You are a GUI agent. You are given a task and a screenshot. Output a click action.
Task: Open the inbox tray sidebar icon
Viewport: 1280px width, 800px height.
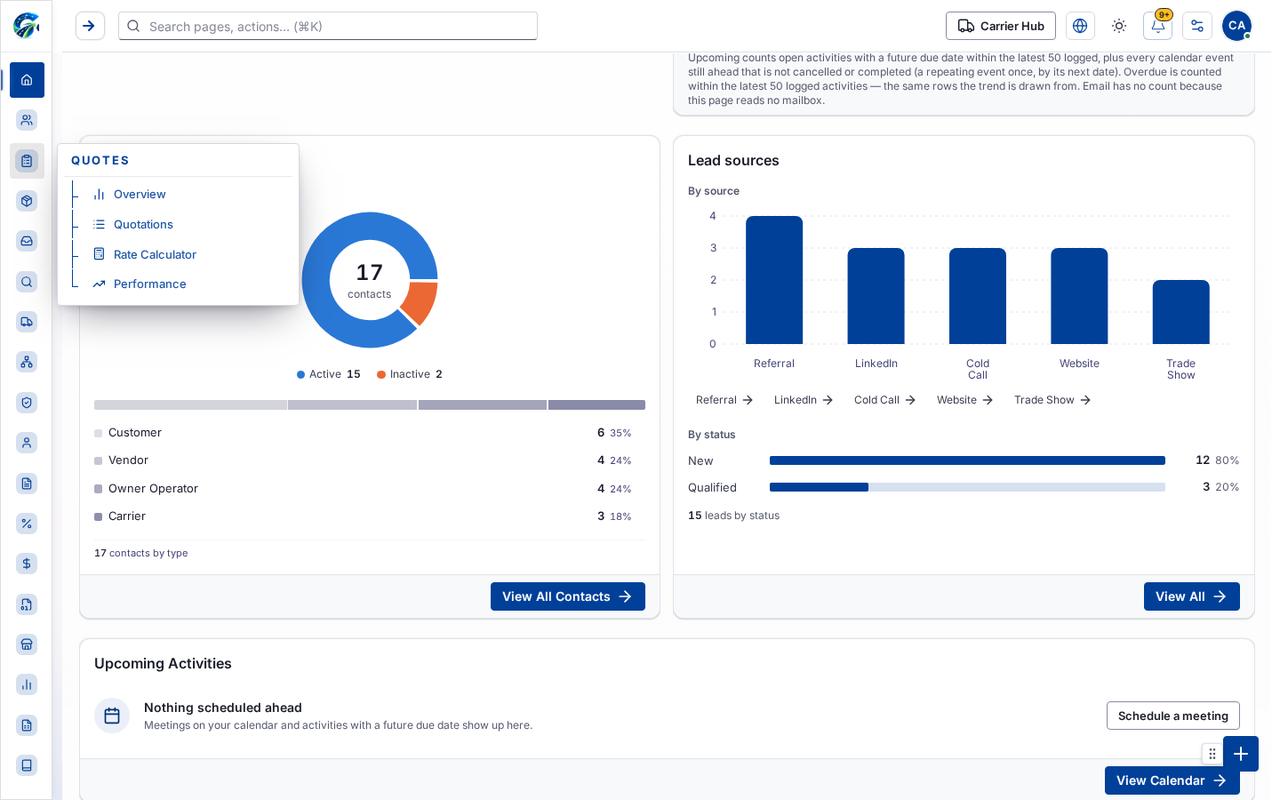click(x=27, y=241)
